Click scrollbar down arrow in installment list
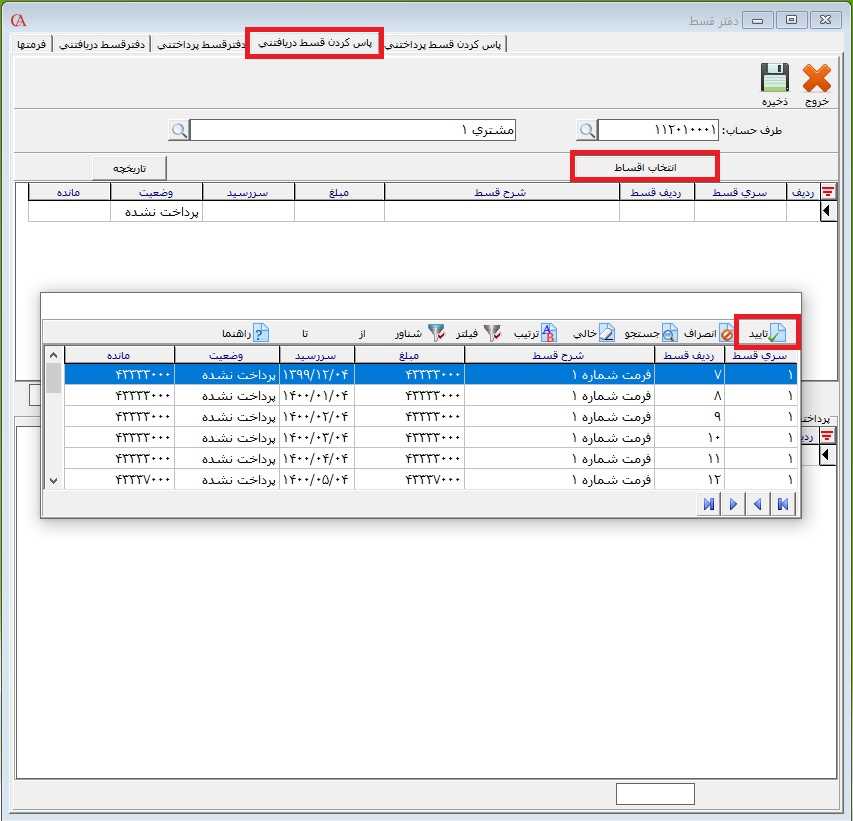The height and width of the screenshot is (821, 853). 53,481
